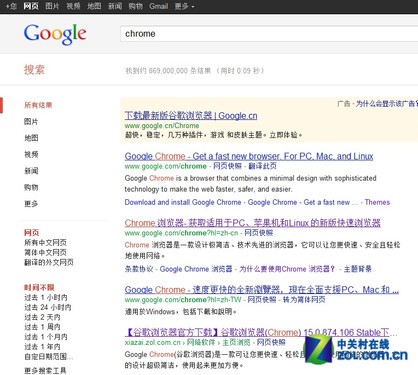This screenshot has height=375, width=418.
Task: Filter by 简体中文网页
Action: tap(45, 252)
